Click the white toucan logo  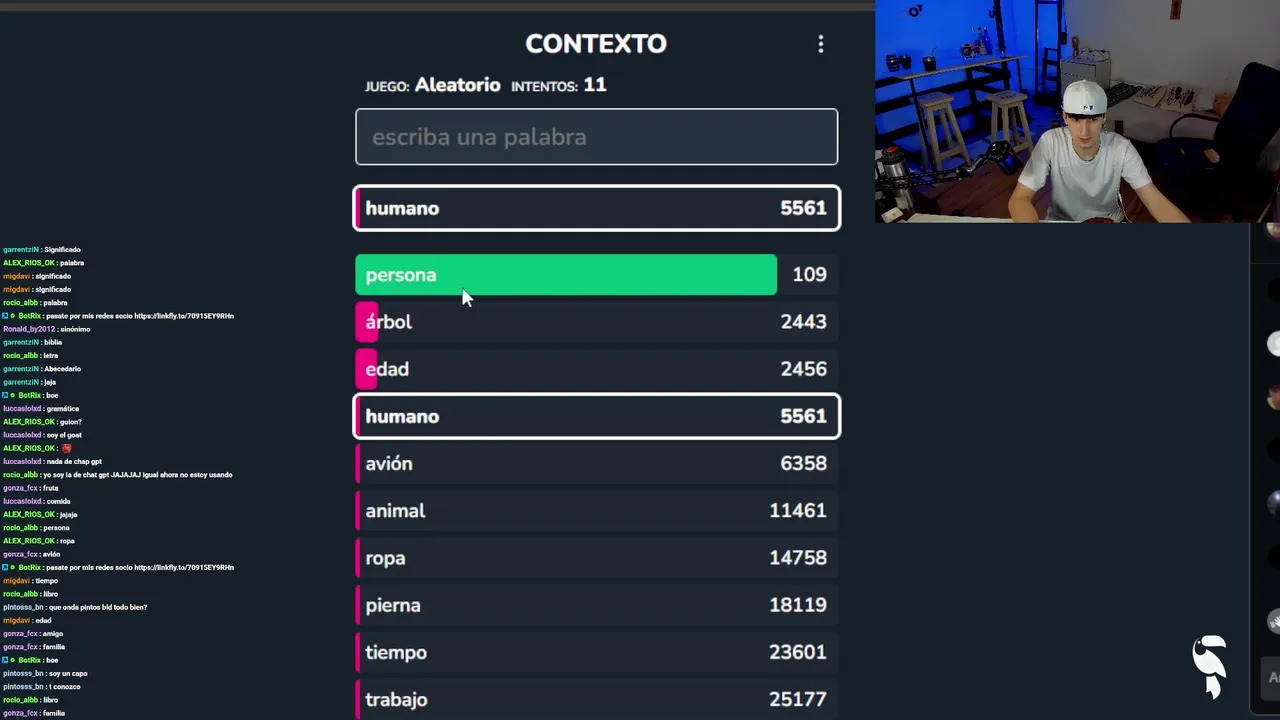[x=1210, y=665]
